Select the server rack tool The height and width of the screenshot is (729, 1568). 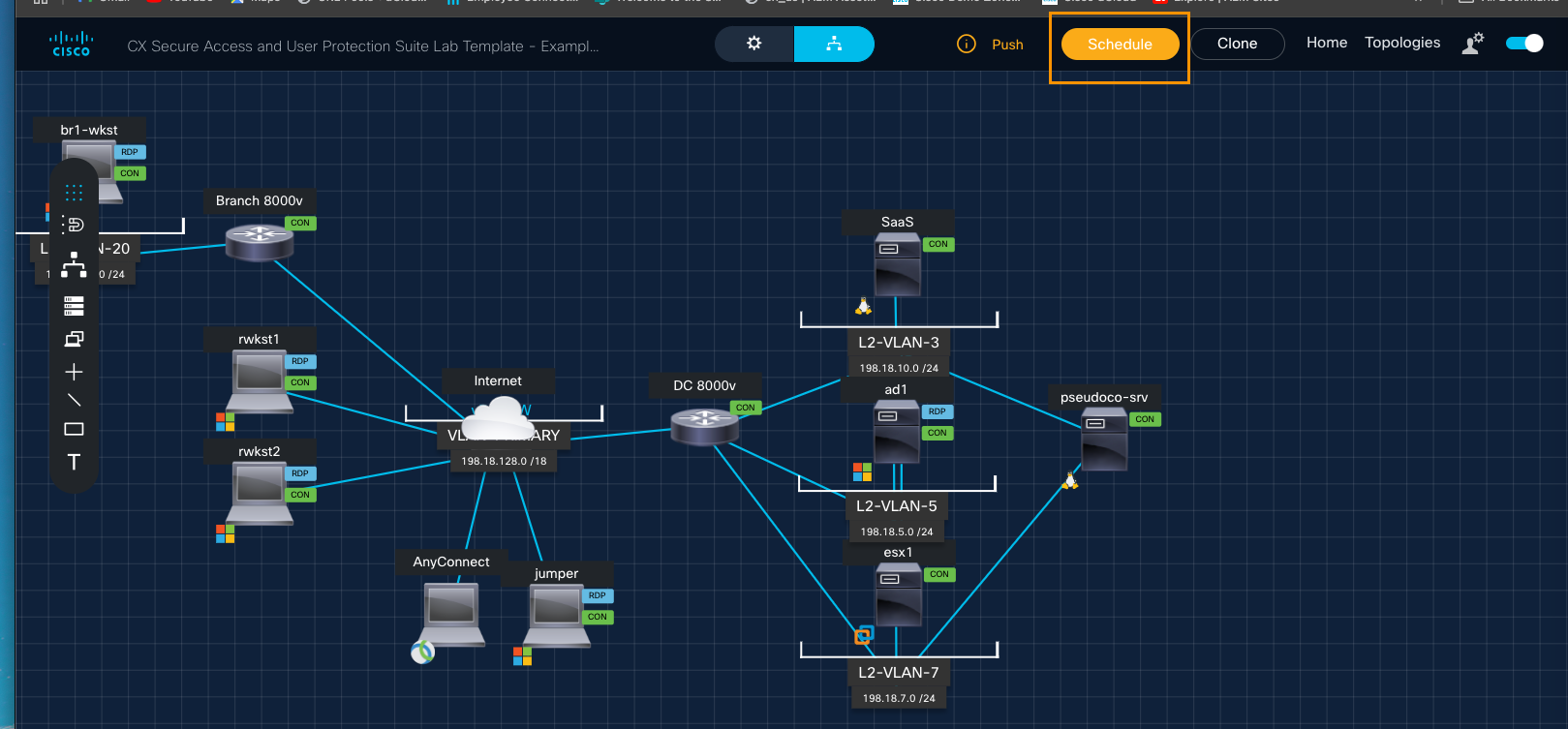pos(74,306)
